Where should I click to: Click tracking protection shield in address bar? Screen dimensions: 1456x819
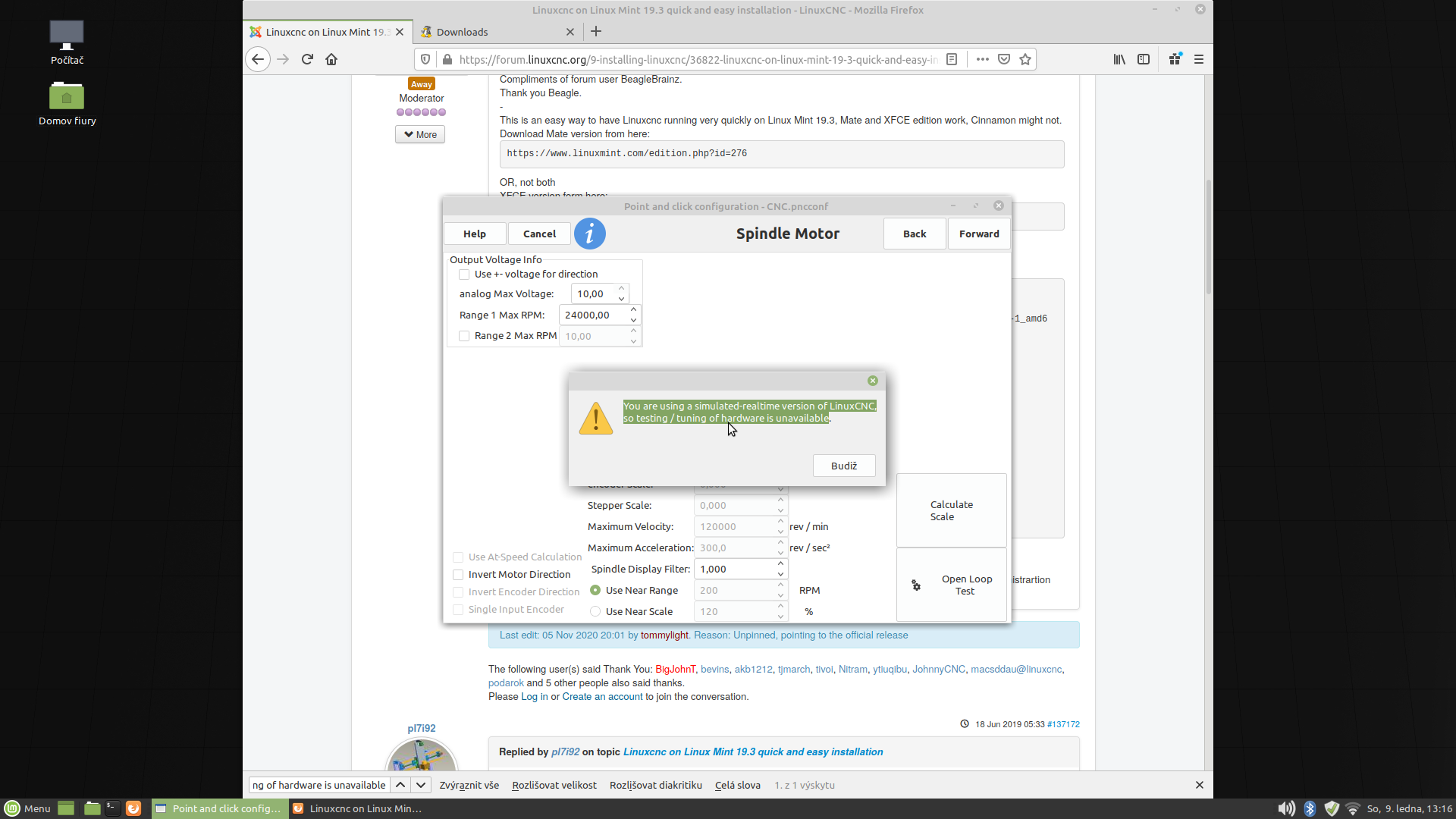(425, 59)
